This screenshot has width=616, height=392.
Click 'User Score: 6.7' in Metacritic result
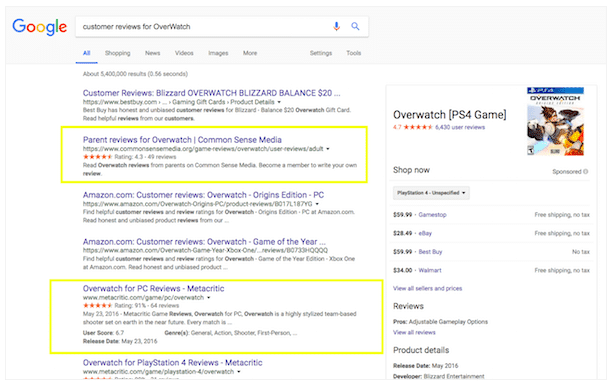pyautogui.click(x=103, y=333)
